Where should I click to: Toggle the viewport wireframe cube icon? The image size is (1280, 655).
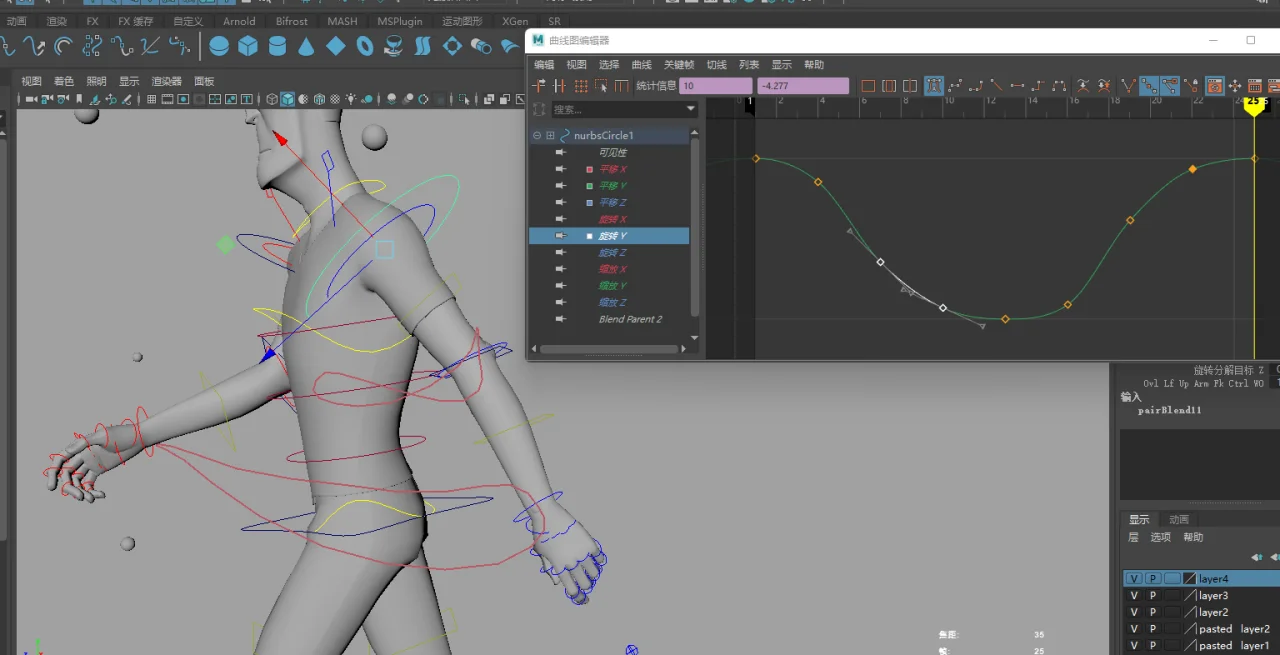tap(271, 99)
